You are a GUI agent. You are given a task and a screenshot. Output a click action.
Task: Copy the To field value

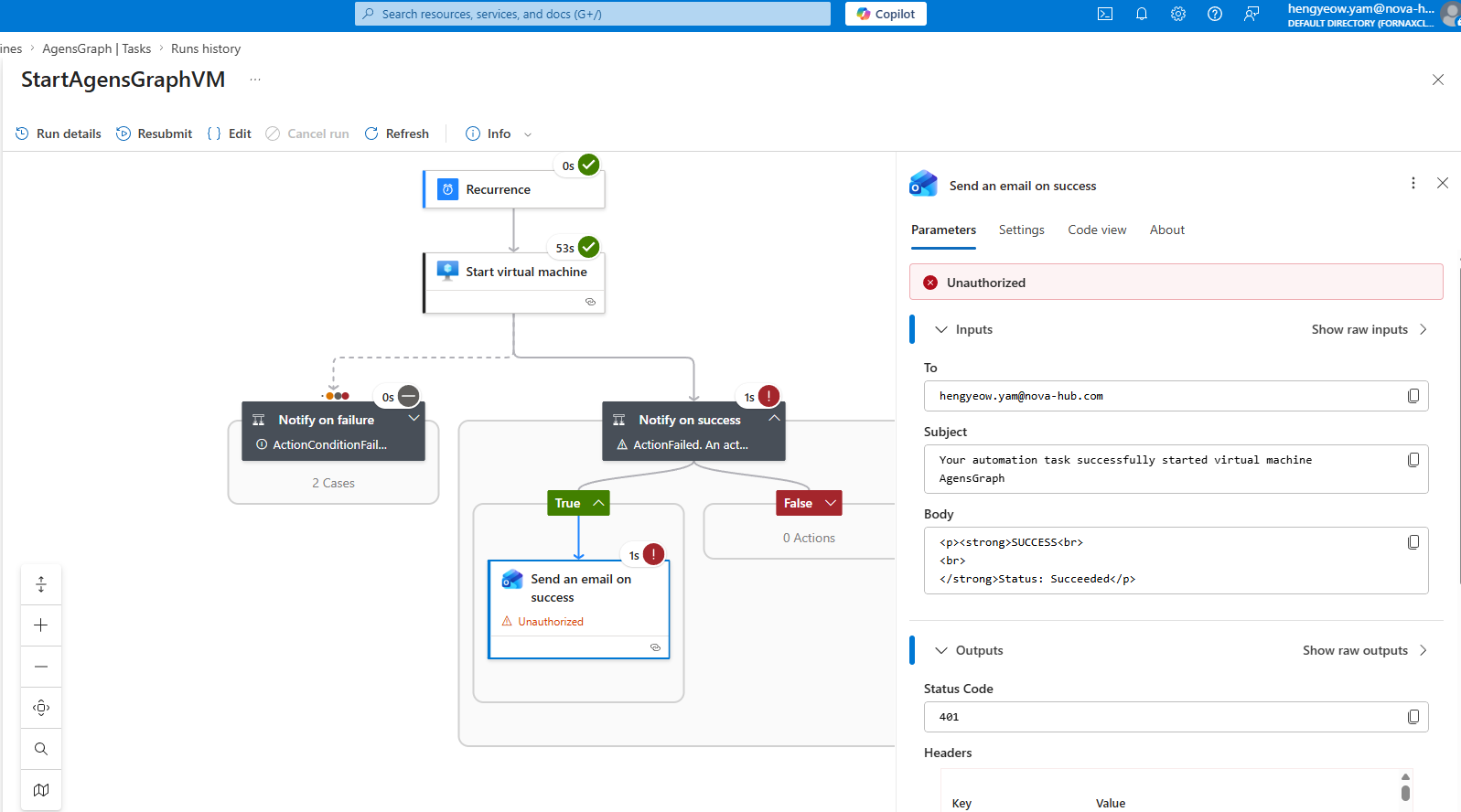tap(1413, 396)
